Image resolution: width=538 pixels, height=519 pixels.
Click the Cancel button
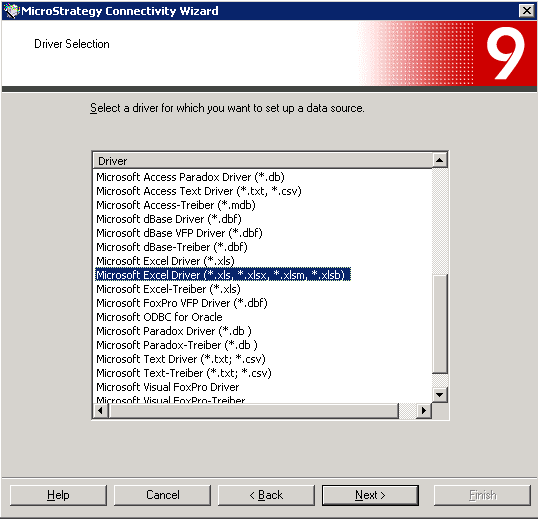pos(162,495)
